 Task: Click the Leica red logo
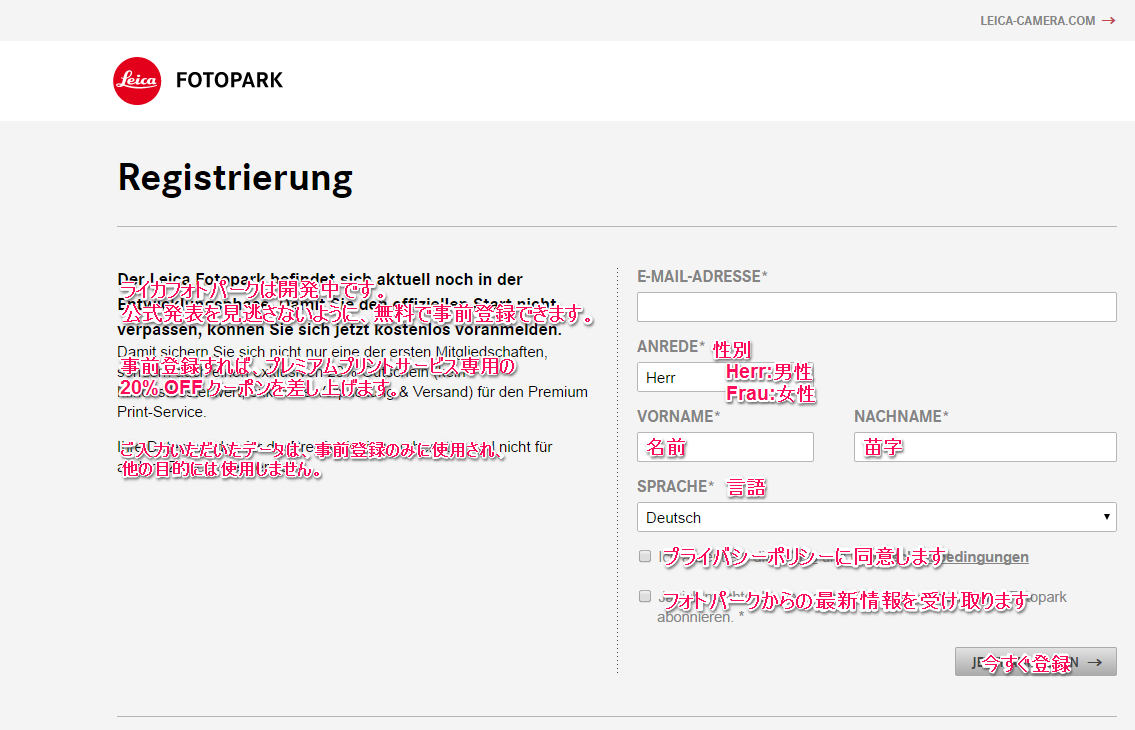point(137,80)
